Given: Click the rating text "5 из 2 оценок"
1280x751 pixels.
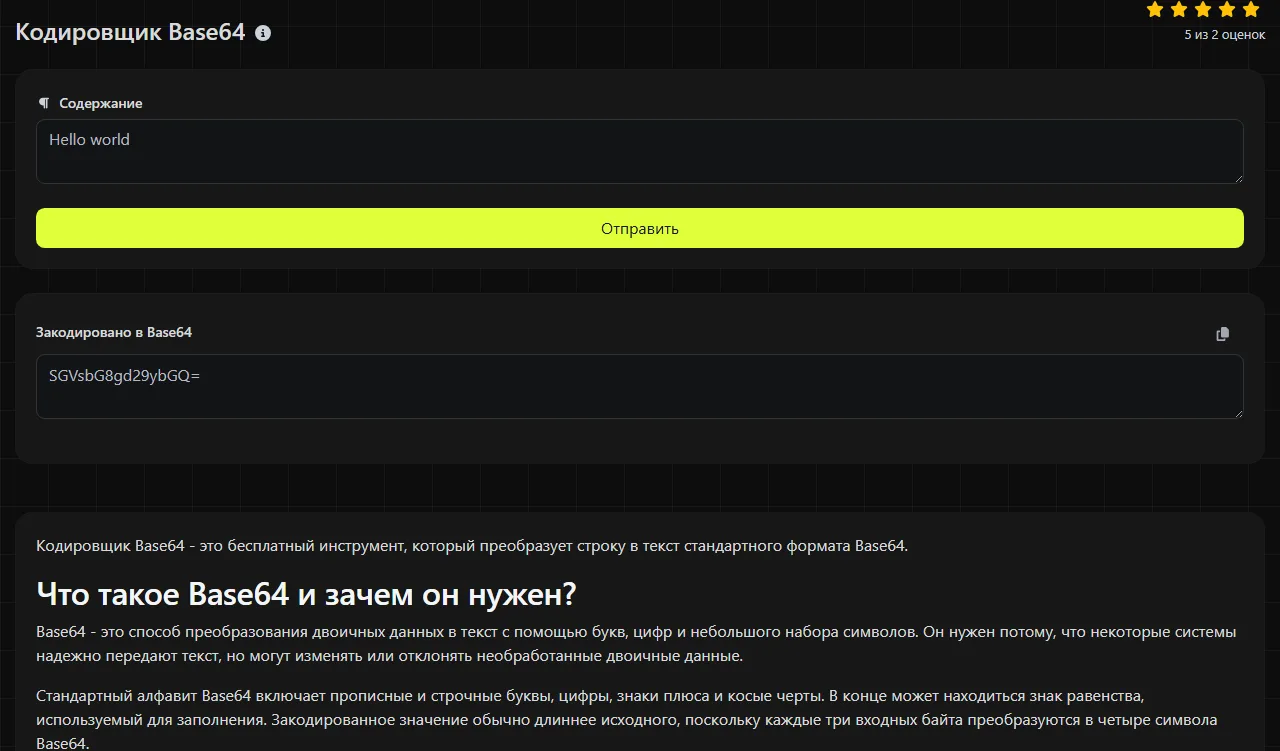Looking at the screenshot, I should click(1224, 35).
